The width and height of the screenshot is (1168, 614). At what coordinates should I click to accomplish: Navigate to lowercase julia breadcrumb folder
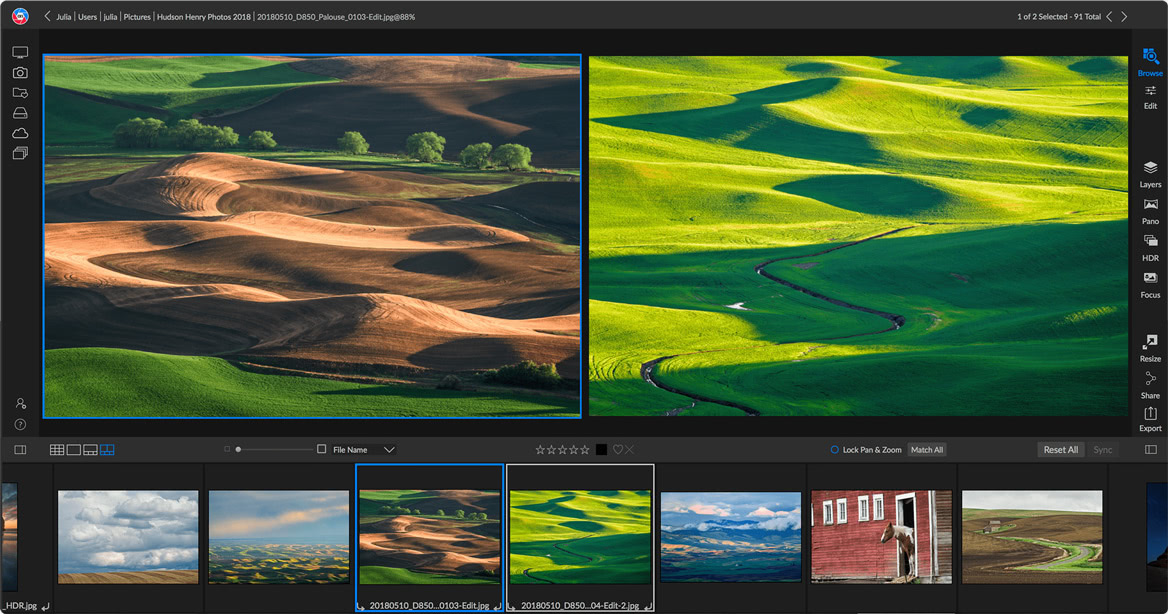point(110,16)
